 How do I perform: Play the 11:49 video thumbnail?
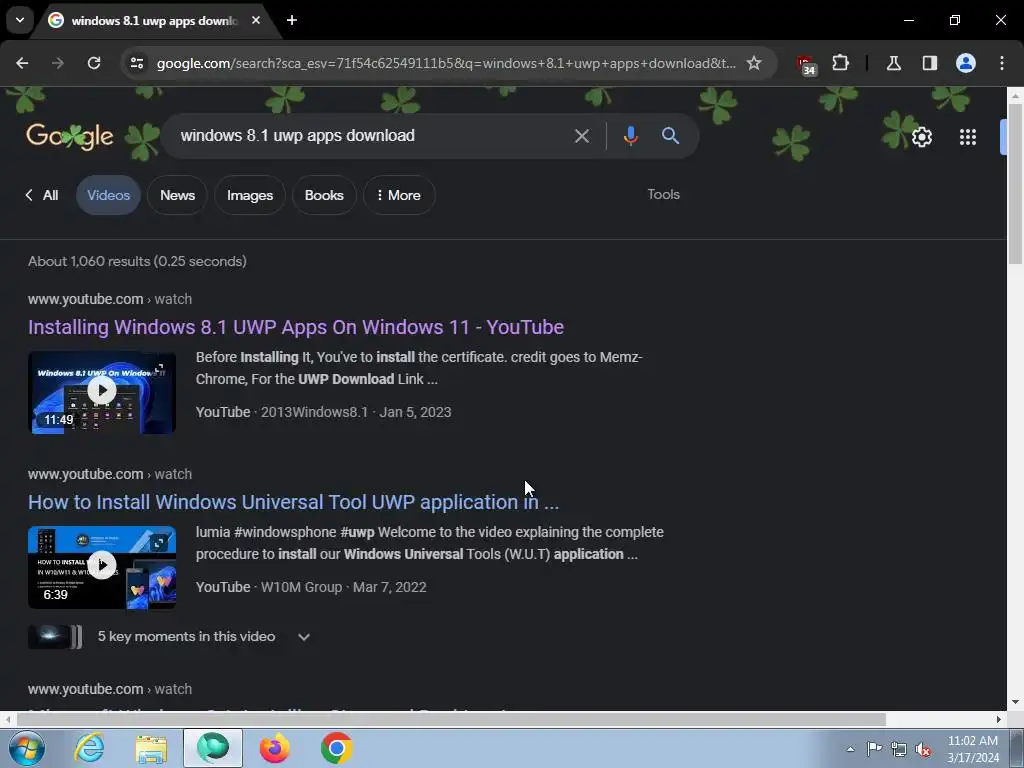(x=102, y=392)
